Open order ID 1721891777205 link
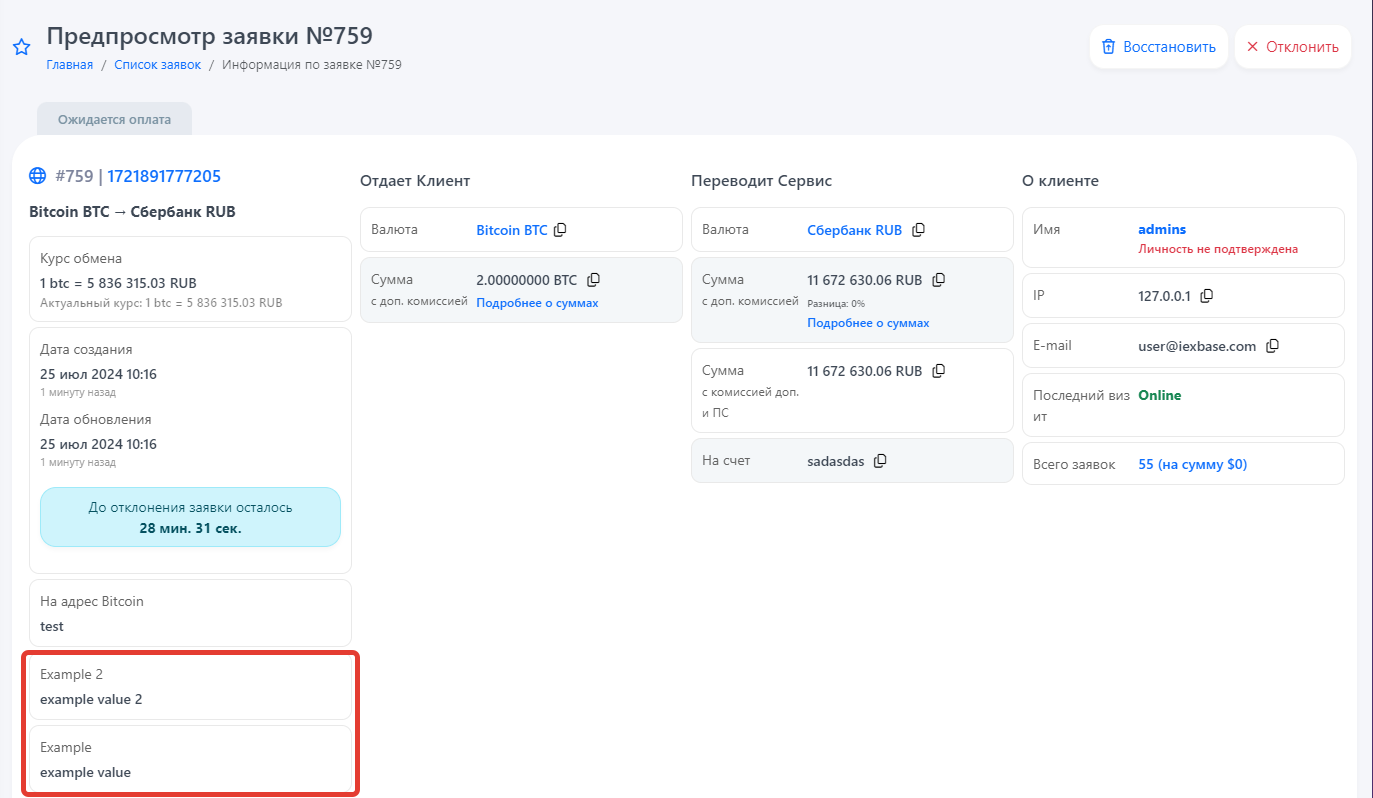The width and height of the screenshot is (1373, 798). (164, 176)
